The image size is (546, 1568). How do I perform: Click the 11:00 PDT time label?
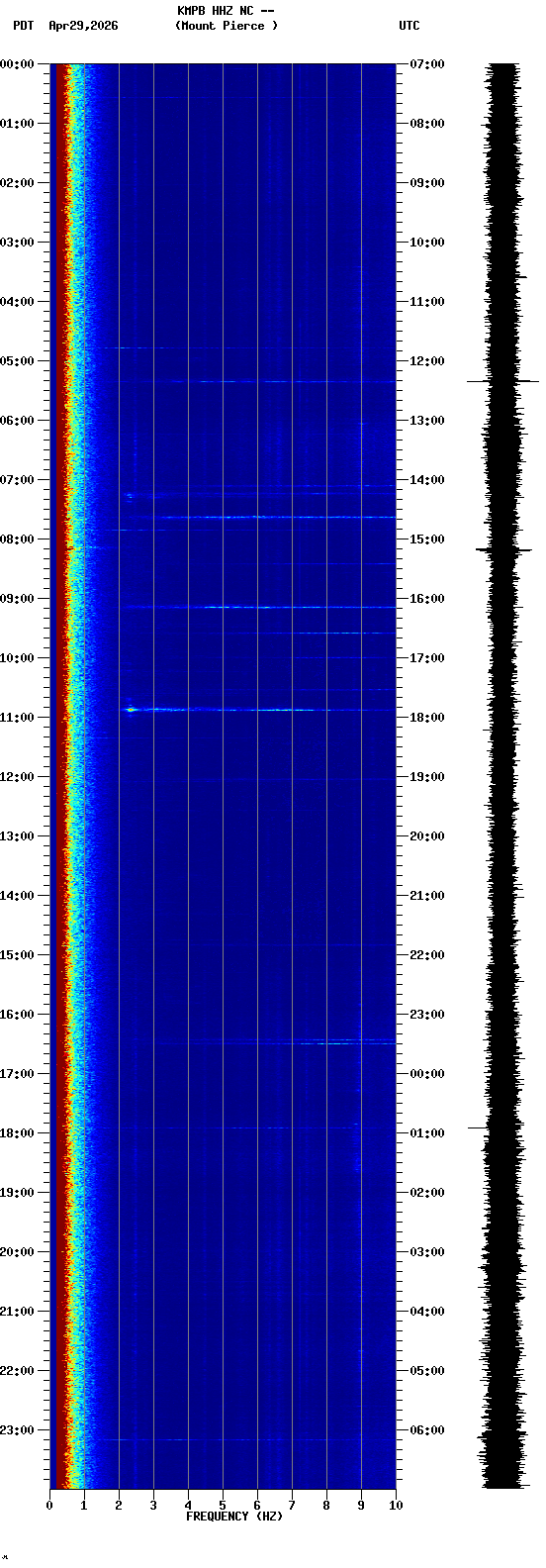17,718
